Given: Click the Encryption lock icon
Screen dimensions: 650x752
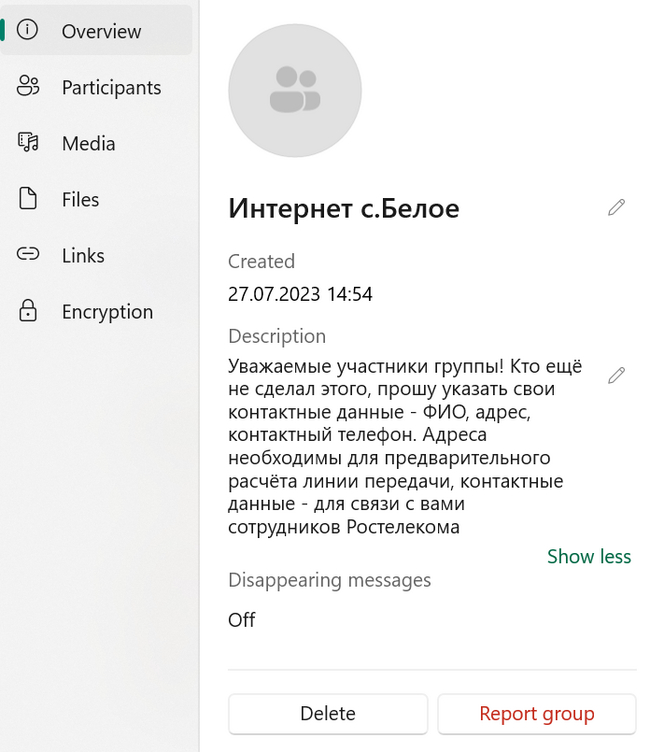Looking at the screenshot, I should tap(28, 310).
